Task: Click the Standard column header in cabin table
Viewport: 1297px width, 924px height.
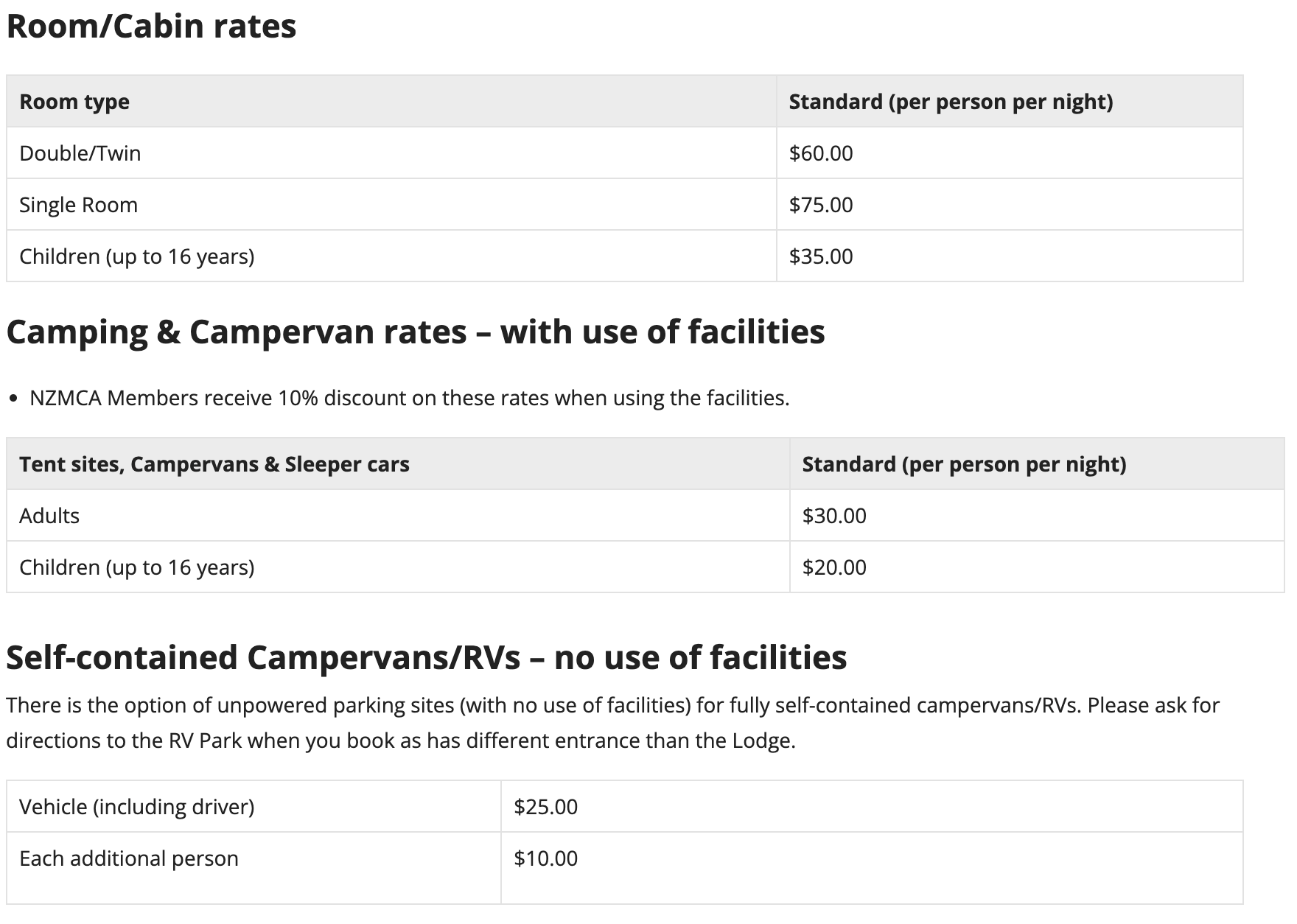Action: tap(951, 102)
